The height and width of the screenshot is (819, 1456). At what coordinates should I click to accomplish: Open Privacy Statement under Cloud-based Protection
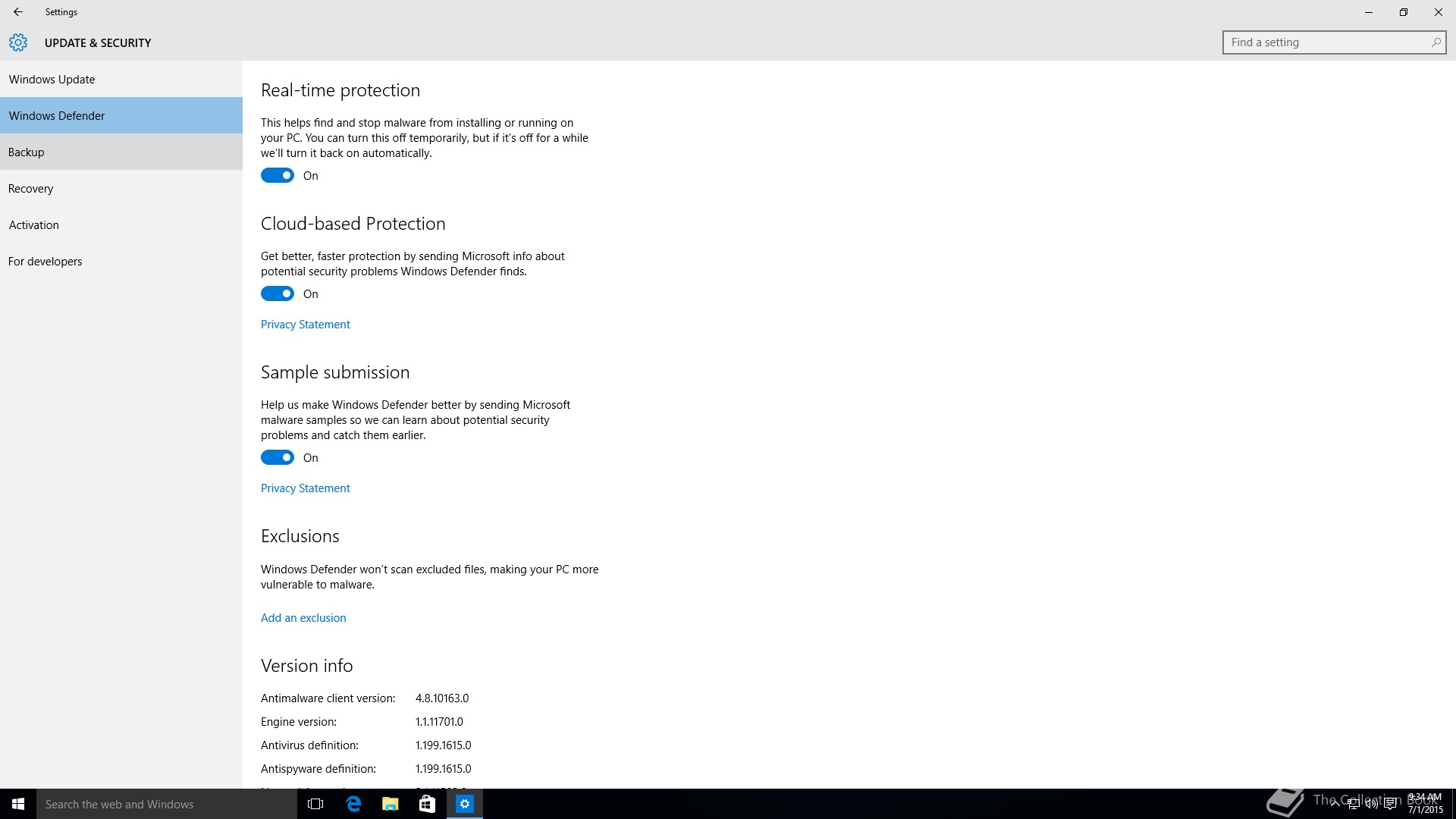pyautogui.click(x=306, y=325)
